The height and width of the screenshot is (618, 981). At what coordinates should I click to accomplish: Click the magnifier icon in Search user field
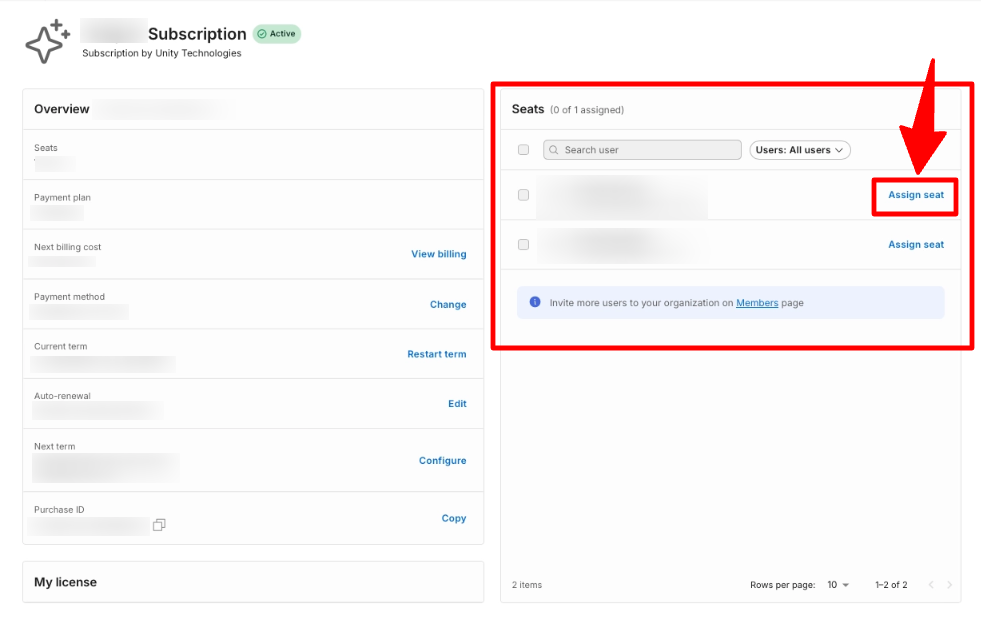[554, 150]
